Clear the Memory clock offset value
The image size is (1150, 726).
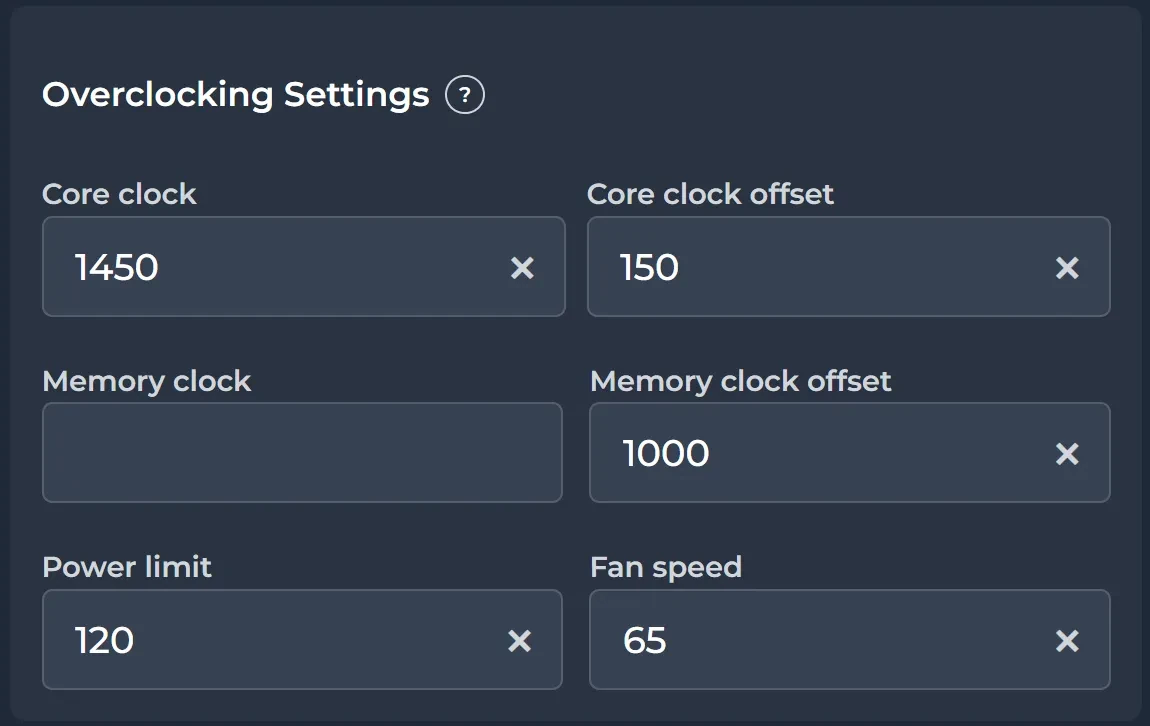[x=1067, y=453]
